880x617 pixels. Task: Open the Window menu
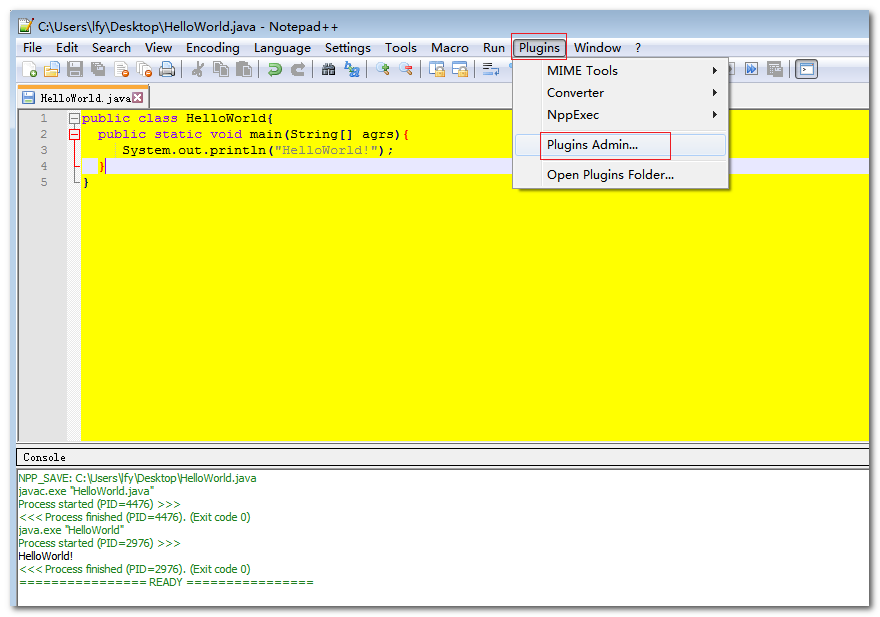point(597,48)
